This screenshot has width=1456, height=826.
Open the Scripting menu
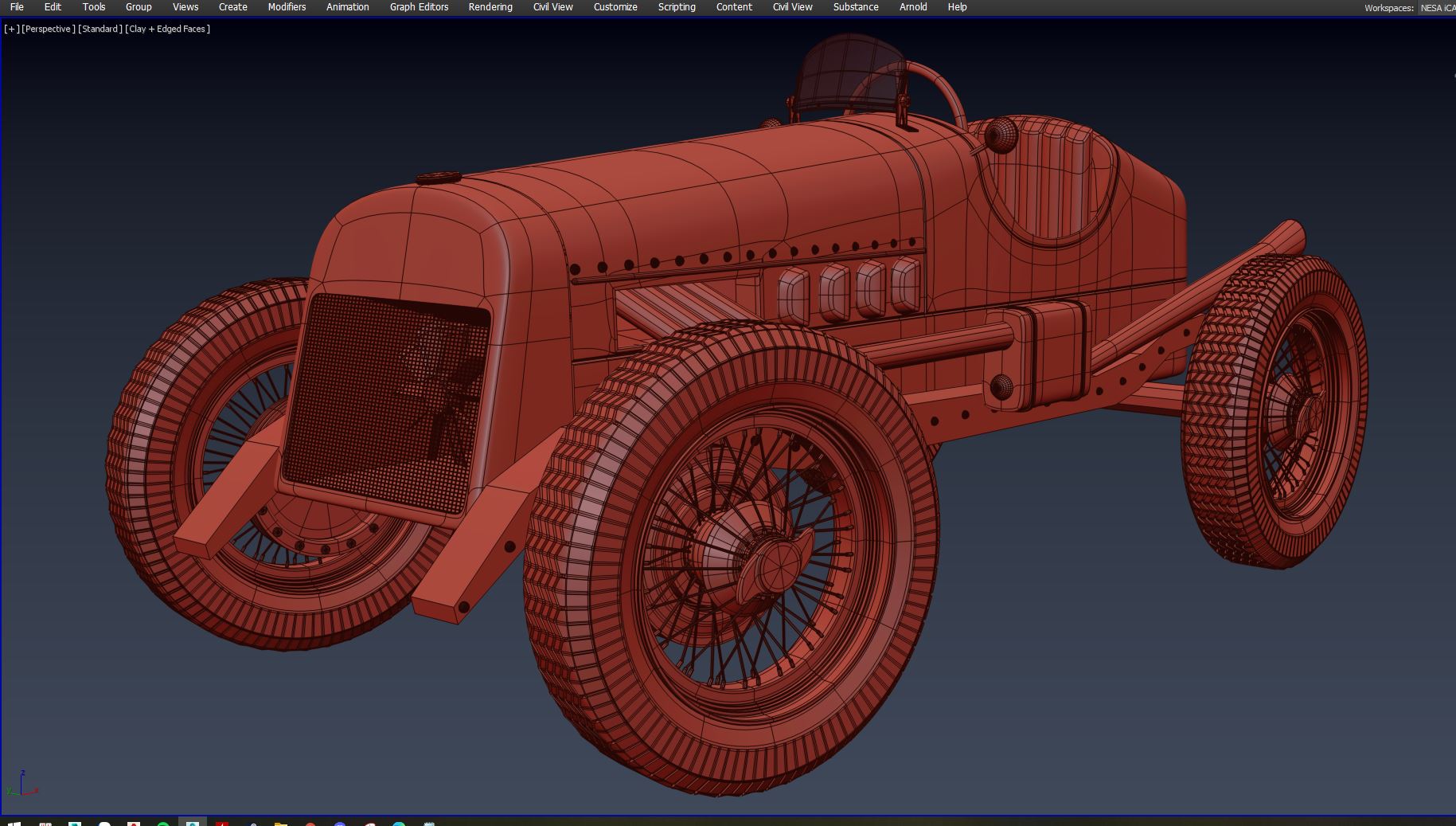tap(676, 7)
